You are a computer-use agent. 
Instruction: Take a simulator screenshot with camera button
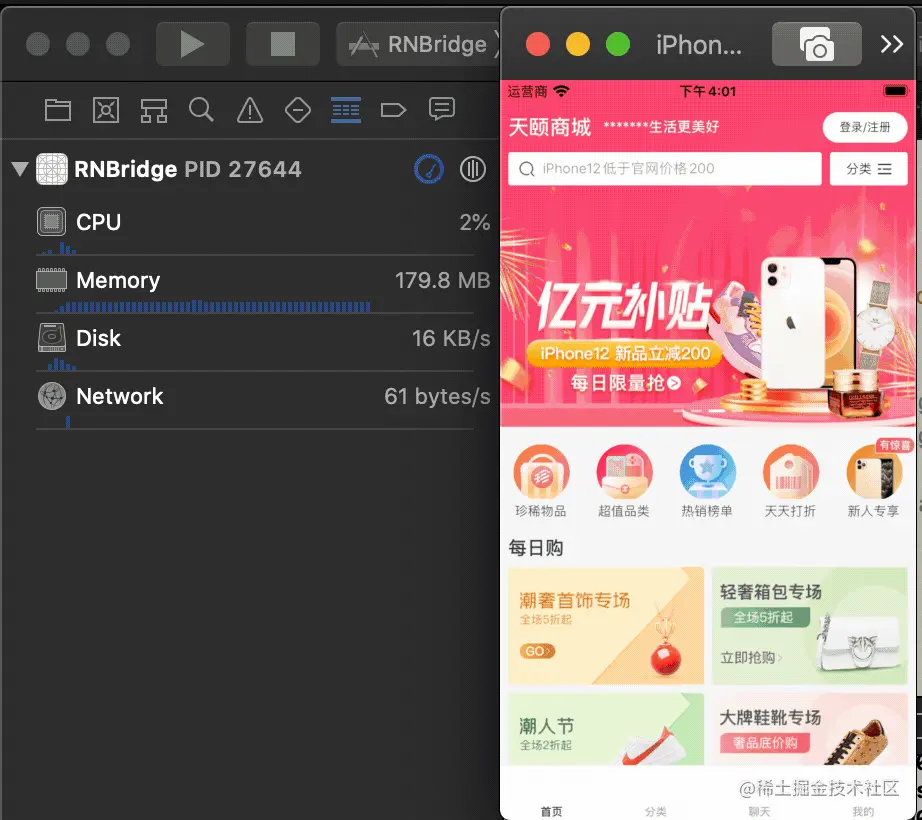pos(816,44)
